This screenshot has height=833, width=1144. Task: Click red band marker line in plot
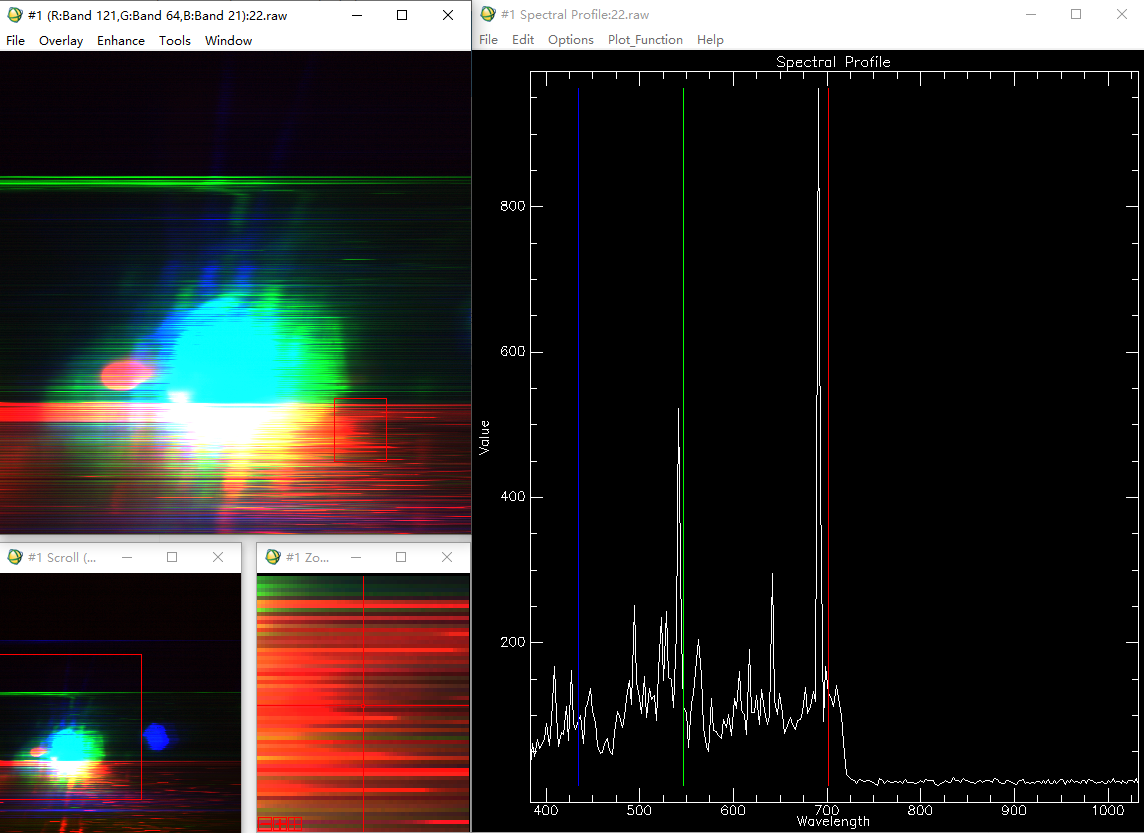point(829,438)
